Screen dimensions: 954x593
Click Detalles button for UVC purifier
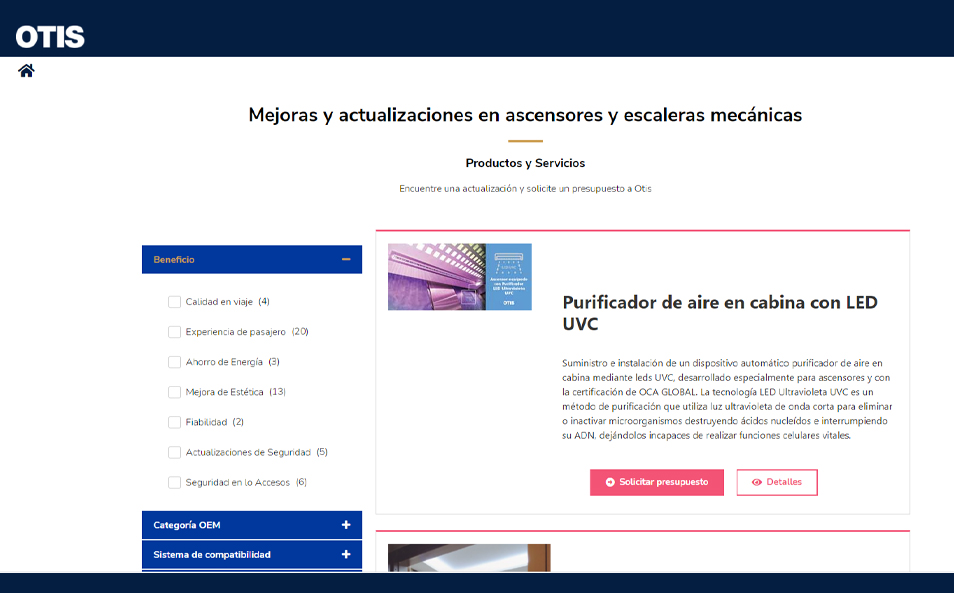(x=777, y=482)
